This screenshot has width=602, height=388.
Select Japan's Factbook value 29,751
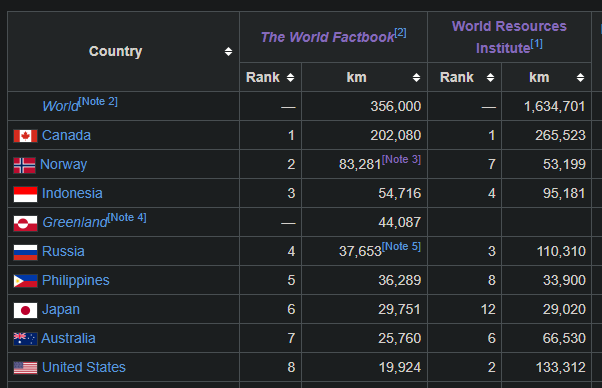coord(400,309)
